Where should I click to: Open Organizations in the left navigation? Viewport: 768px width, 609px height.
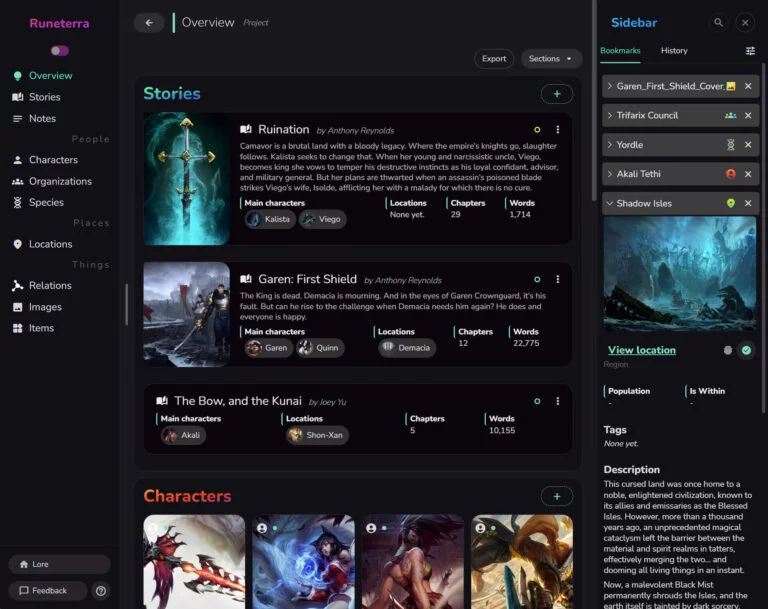[x=60, y=181]
